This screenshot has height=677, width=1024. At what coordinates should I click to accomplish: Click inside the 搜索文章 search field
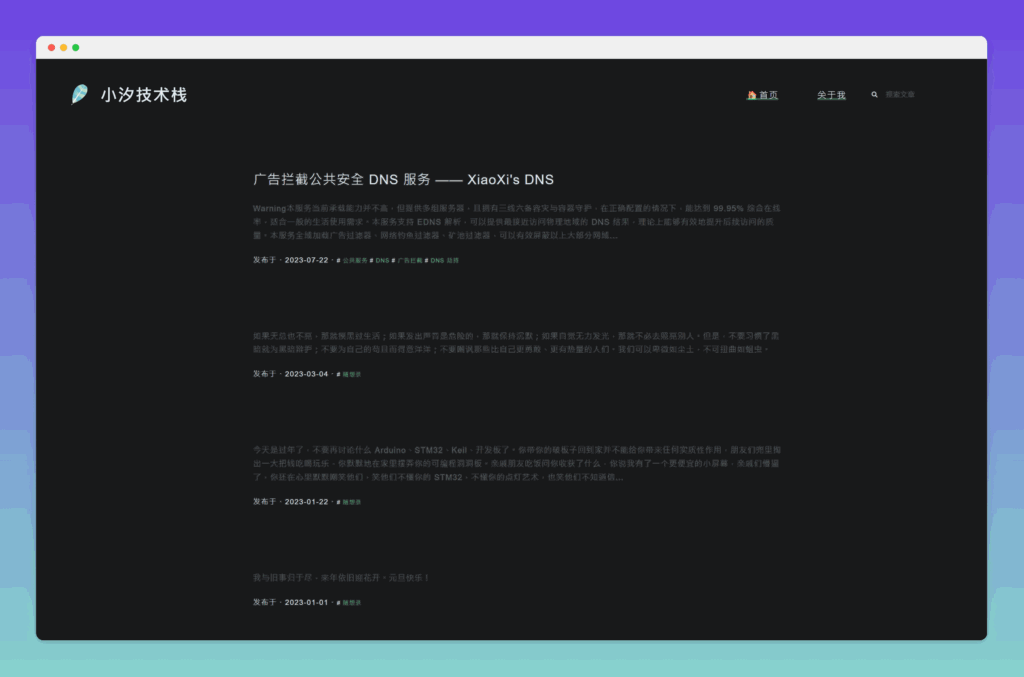[x=902, y=95]
